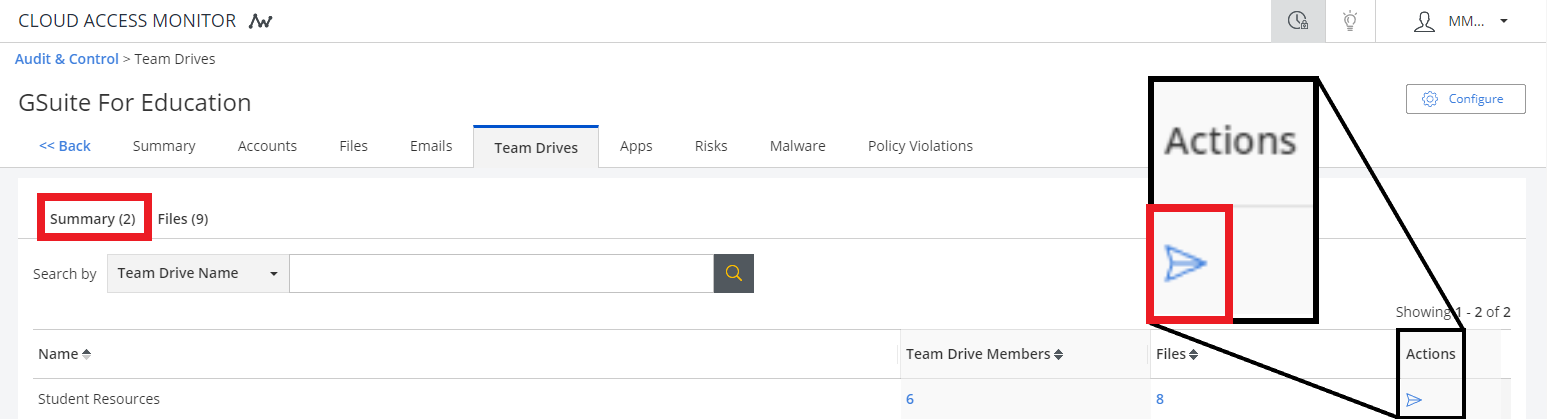
Task: Open the Team Drive Name dropdown
Action: [198, 273]
